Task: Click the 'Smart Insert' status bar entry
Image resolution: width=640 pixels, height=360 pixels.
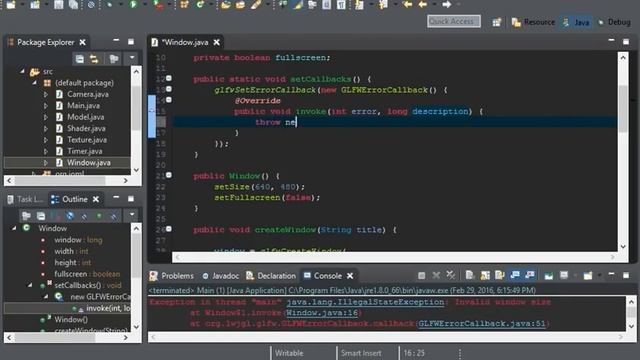Action: point(361,353)
